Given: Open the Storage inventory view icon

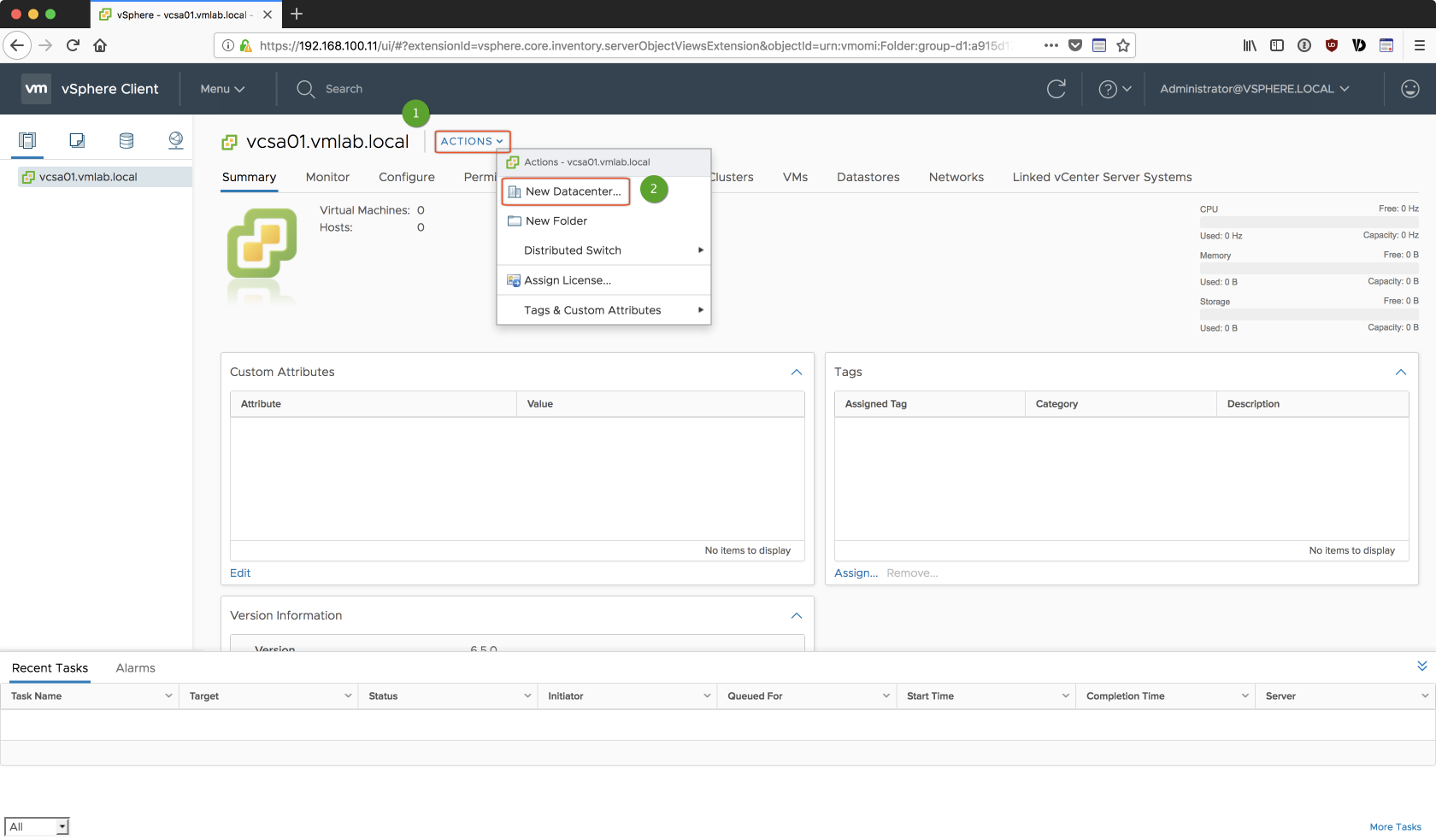Looking at the screenshot, I should pyautogui.click(x=127, y=140).
